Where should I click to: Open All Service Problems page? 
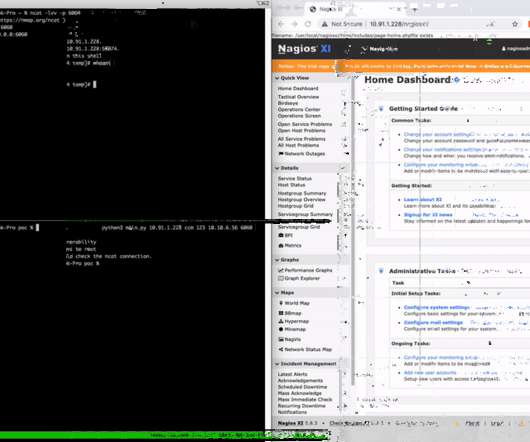[301, 139]
